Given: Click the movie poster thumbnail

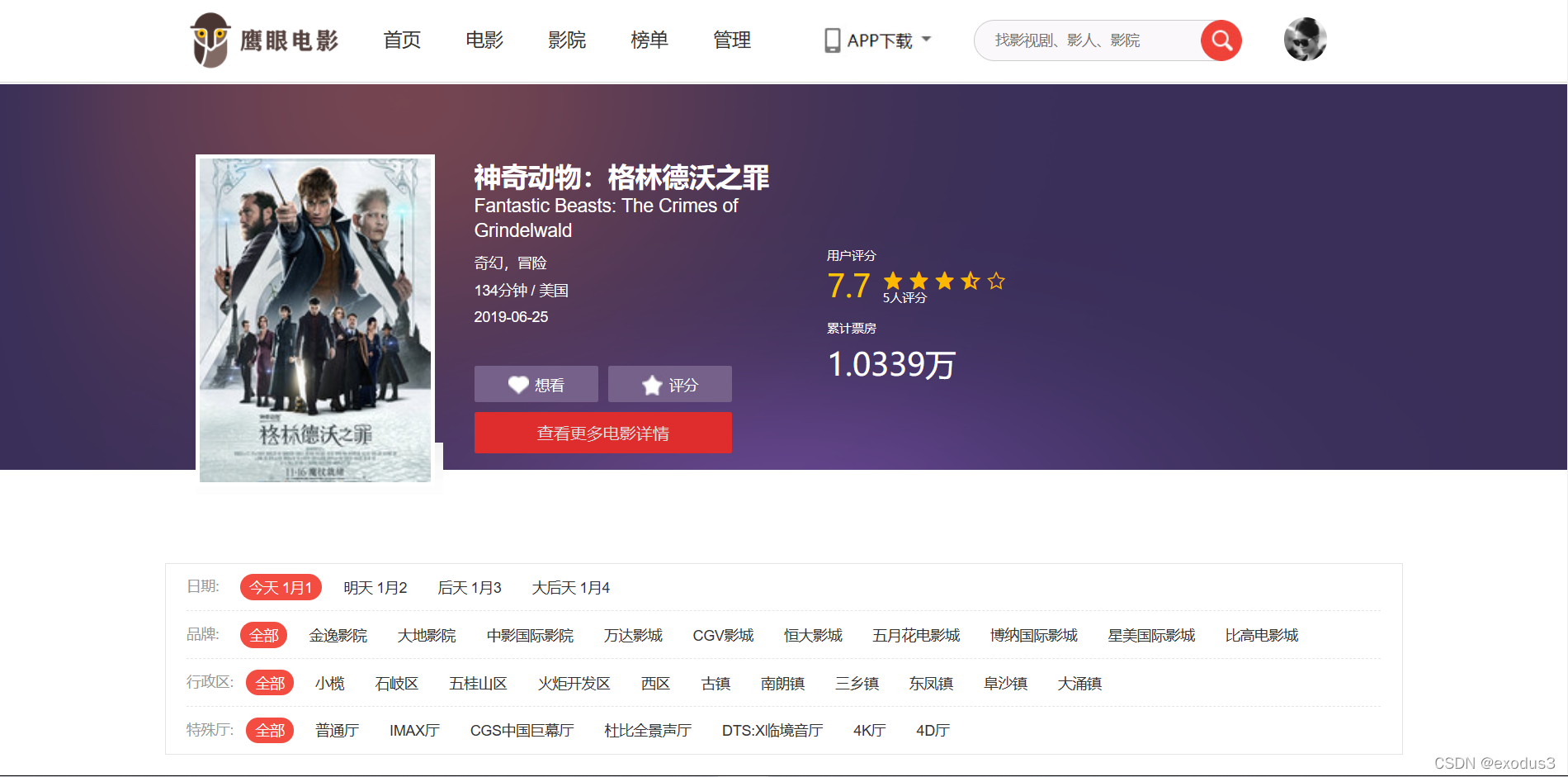Looking at the screenshot, I should (315, 320).
